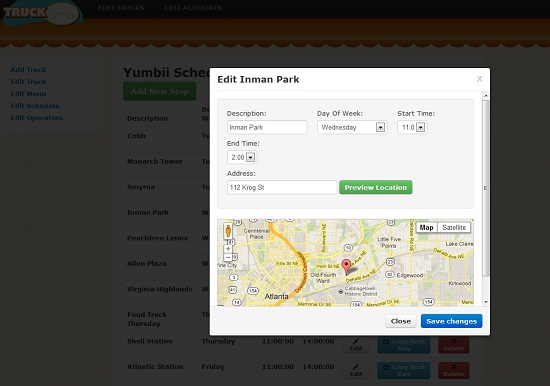This screenshot has width=550, height=386.
Task: Open the Edit Accounts menu item
Action: [x=193, y=8]
